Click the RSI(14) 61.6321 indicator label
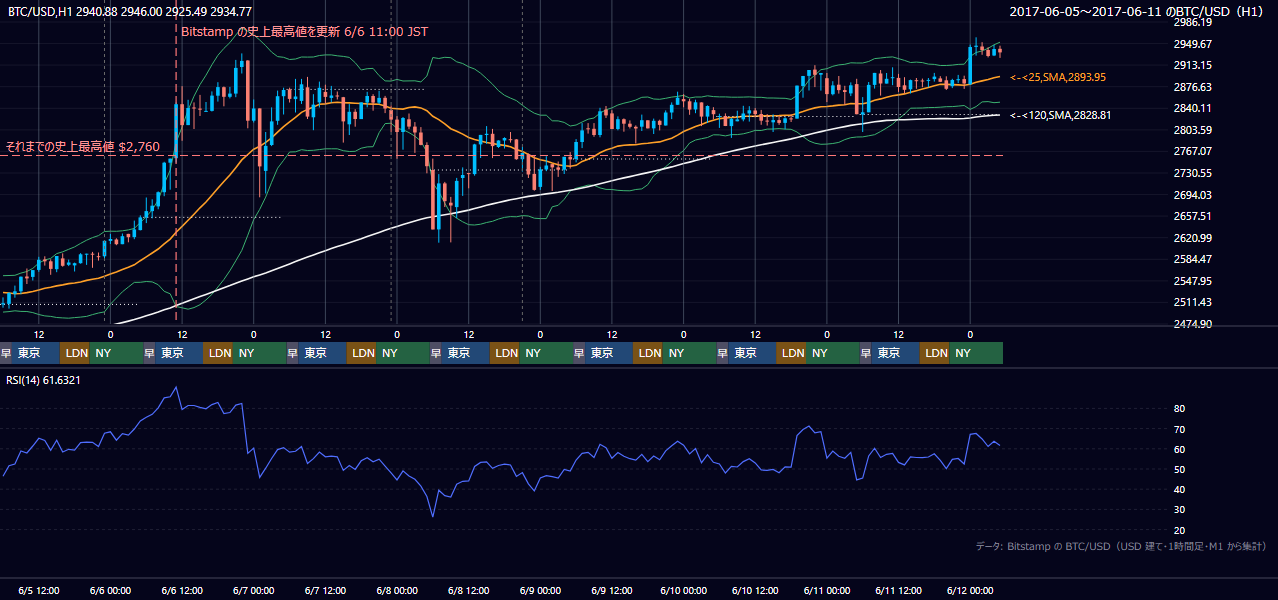The image size is (1278, 600). pos(43,380)
